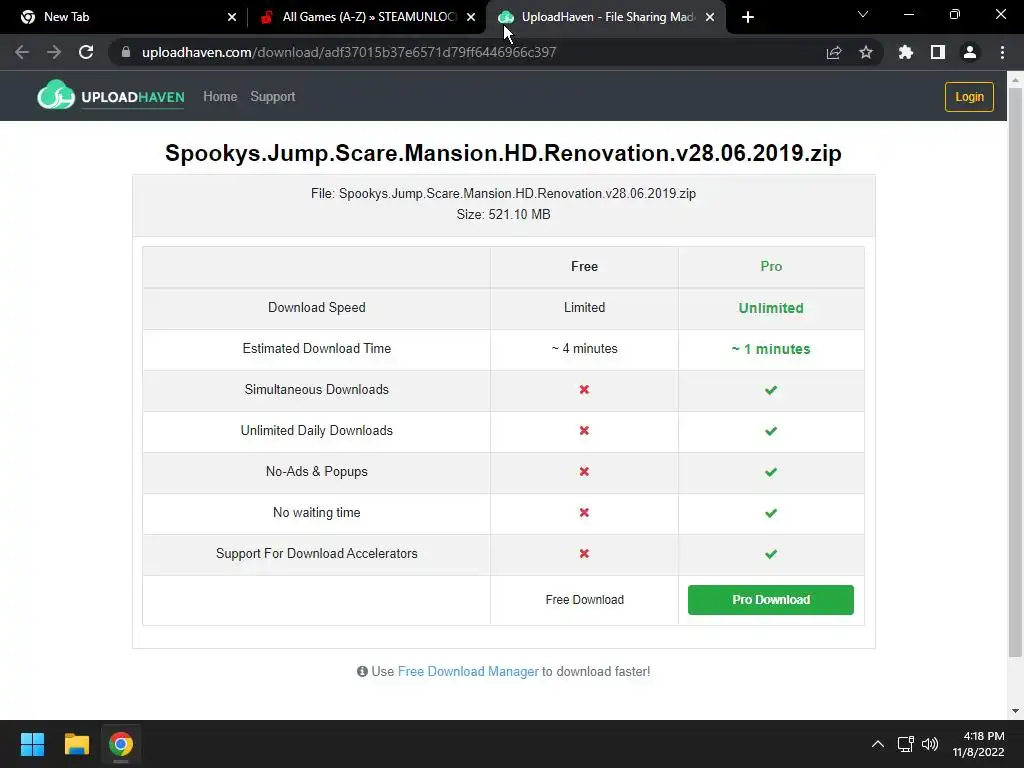Click the Unlimited download speed value
This screenshot has width=1024, height=768.
pyautogui.click(x=771, y=308)
